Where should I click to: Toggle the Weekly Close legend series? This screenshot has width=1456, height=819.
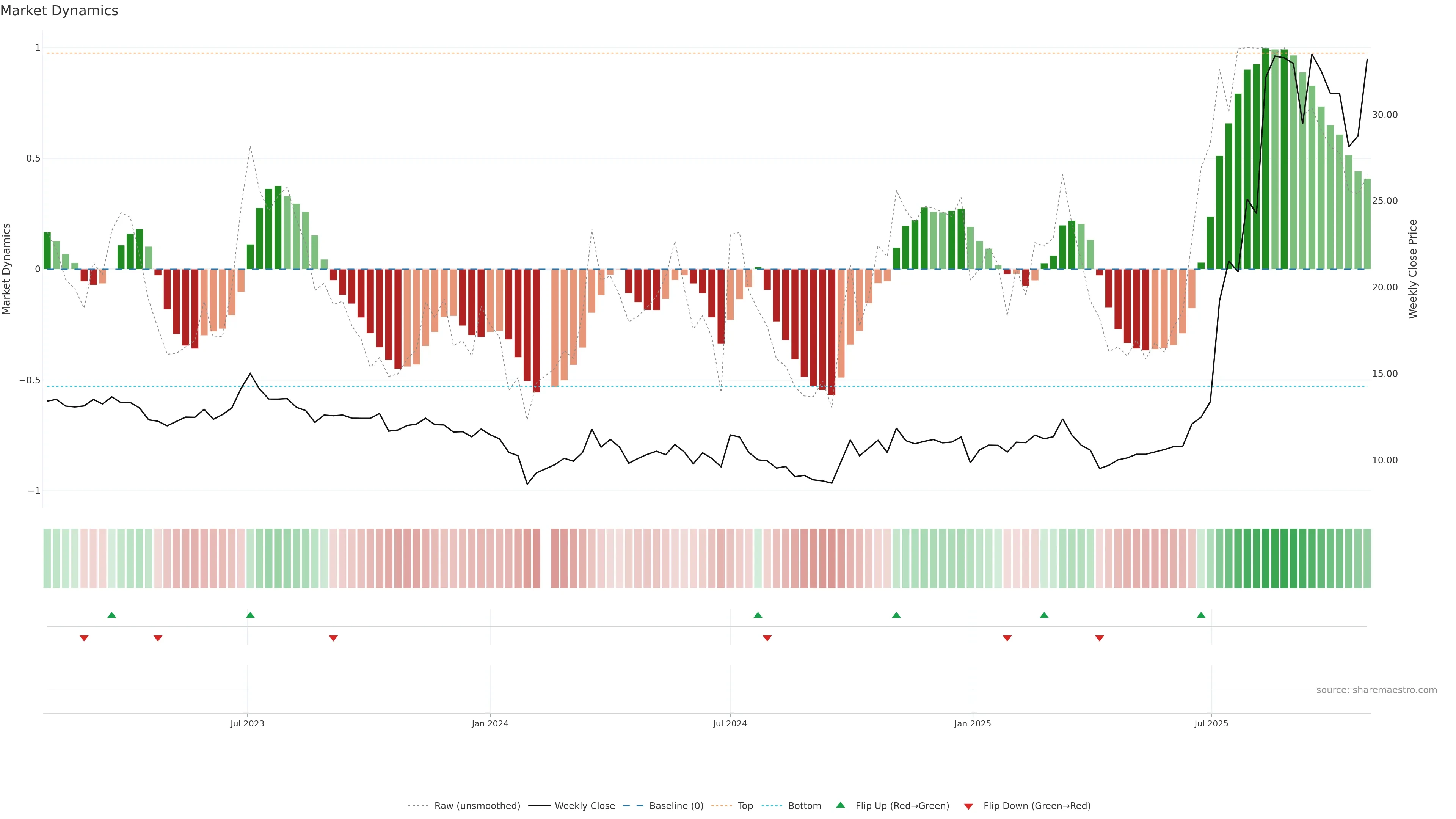(584, 806)
